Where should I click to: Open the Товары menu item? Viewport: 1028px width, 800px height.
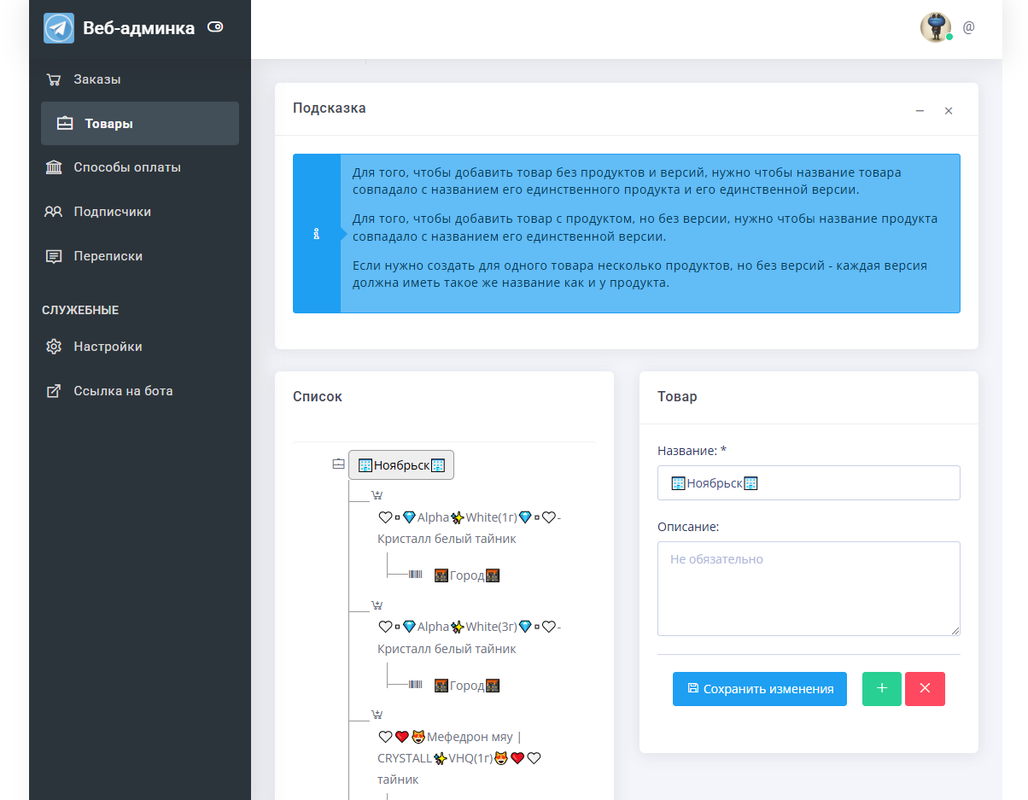coord(140,123)
